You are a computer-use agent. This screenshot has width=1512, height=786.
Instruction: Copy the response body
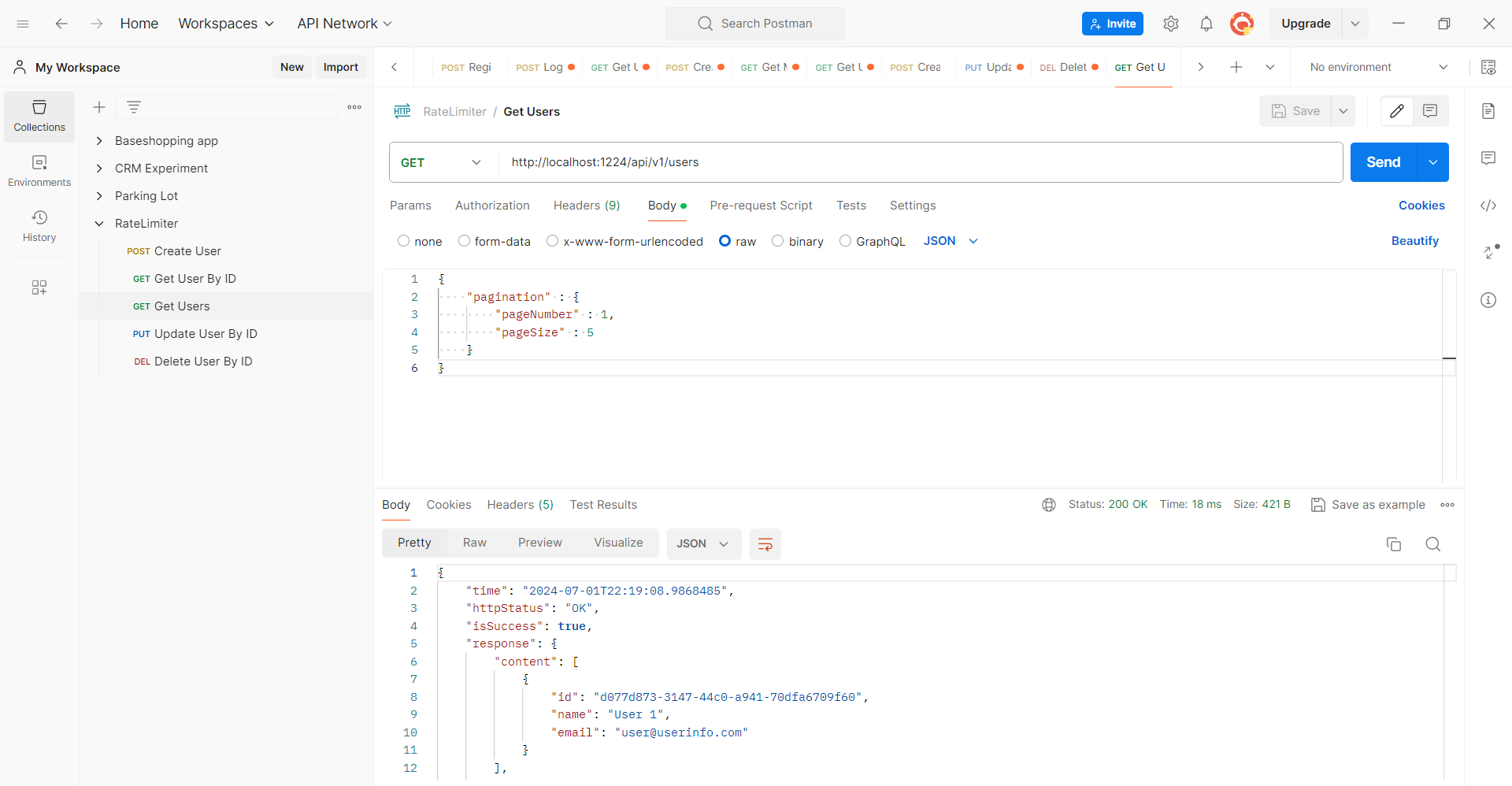point(1394,544)
